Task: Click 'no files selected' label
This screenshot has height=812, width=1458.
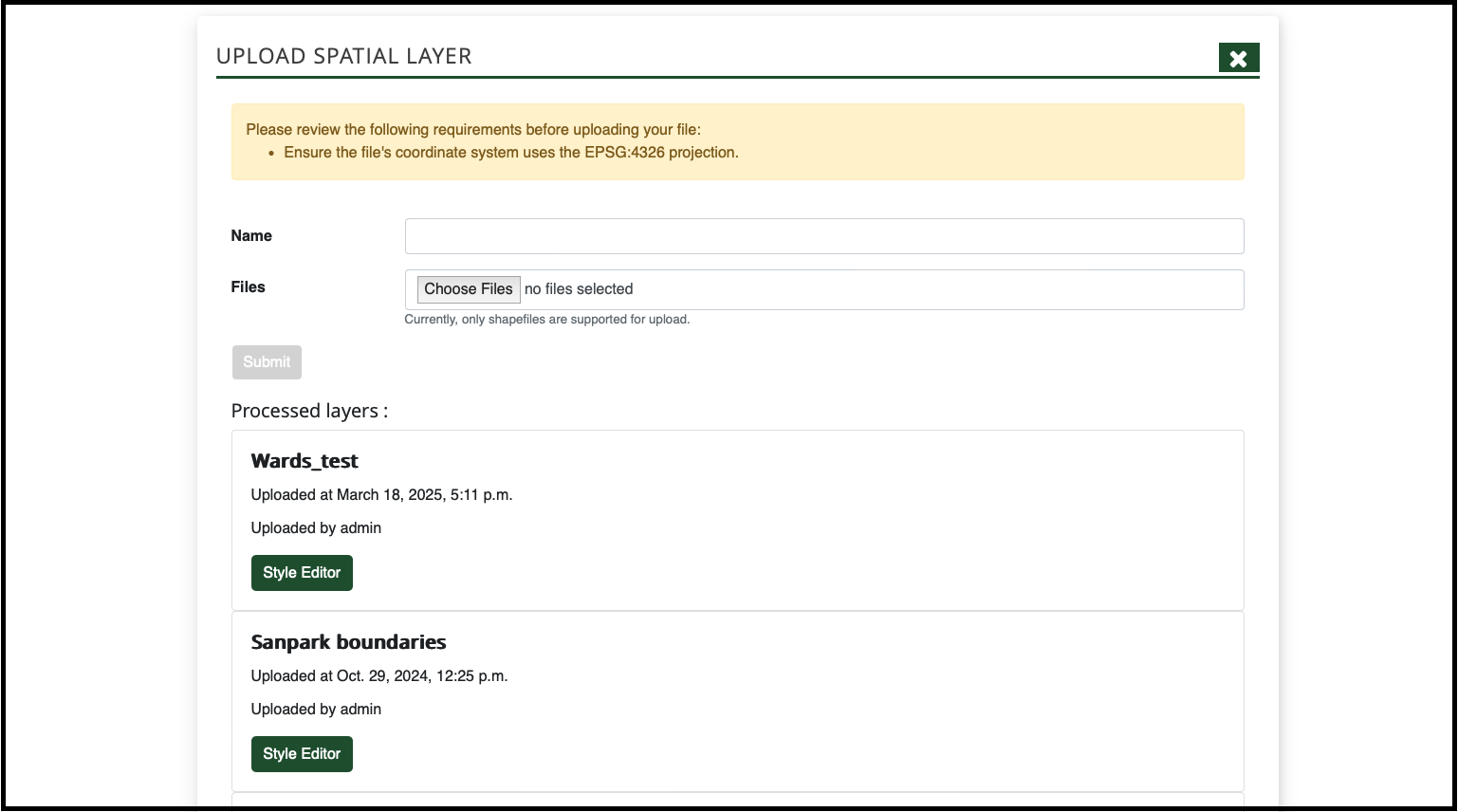Action: point(579,289)
